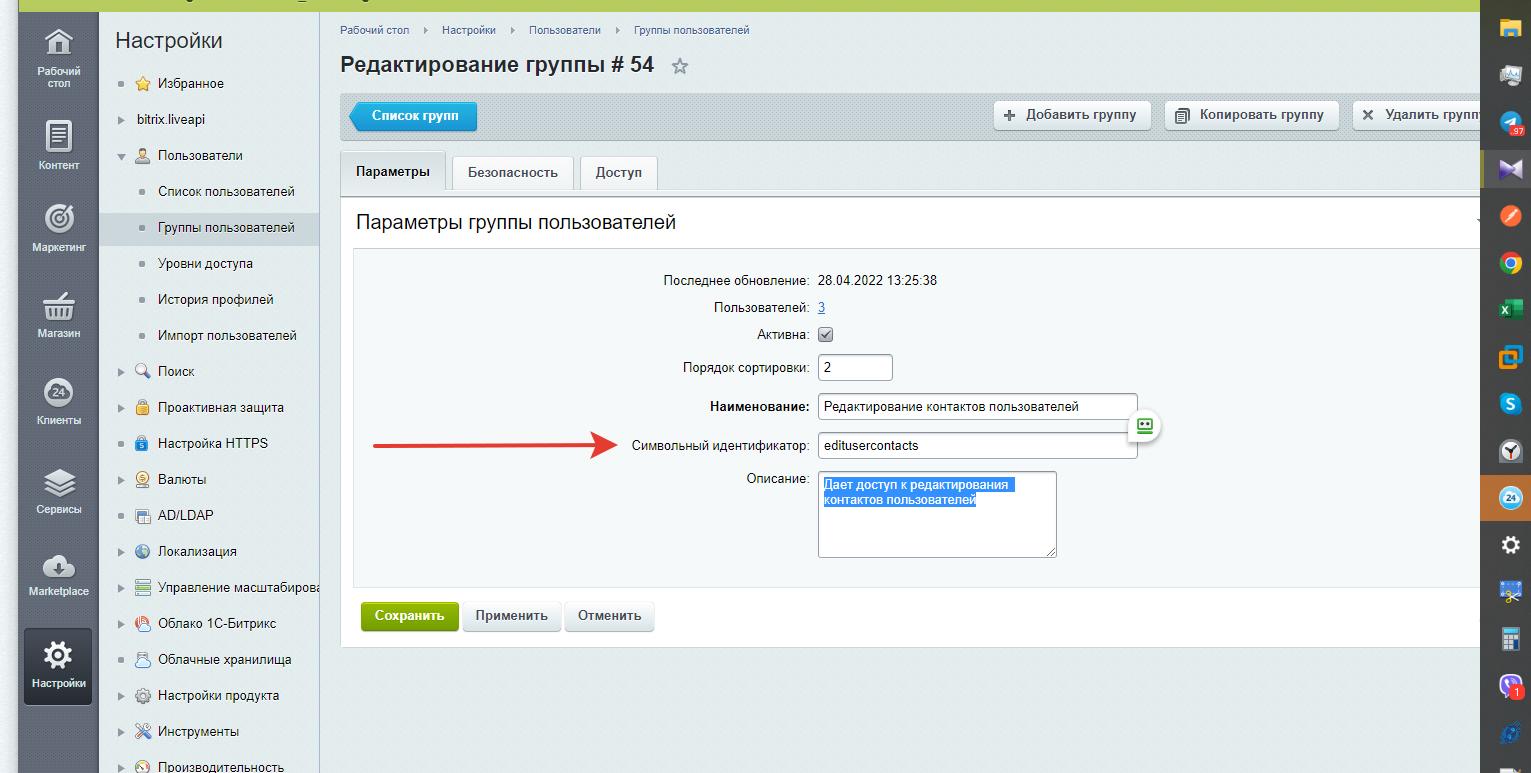The height and width of the screenshot is (773, 1531).
Task: Click the green Сохранить button
Action: tap(409, 616)
